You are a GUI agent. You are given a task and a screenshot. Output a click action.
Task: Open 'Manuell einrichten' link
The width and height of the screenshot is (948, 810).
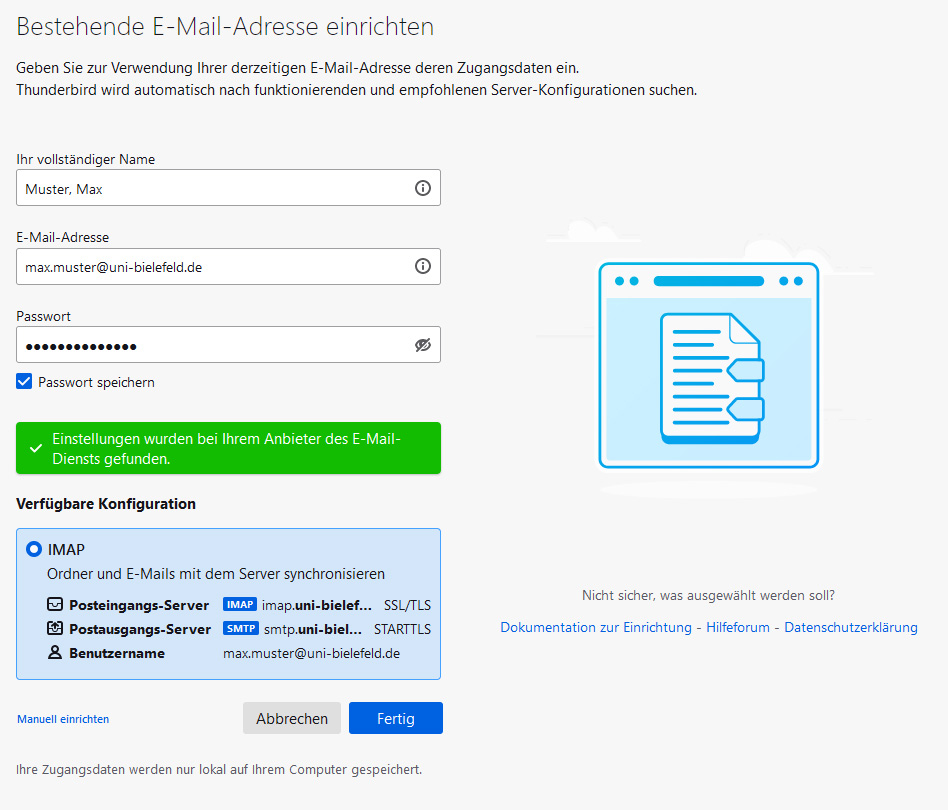[63, 719]
